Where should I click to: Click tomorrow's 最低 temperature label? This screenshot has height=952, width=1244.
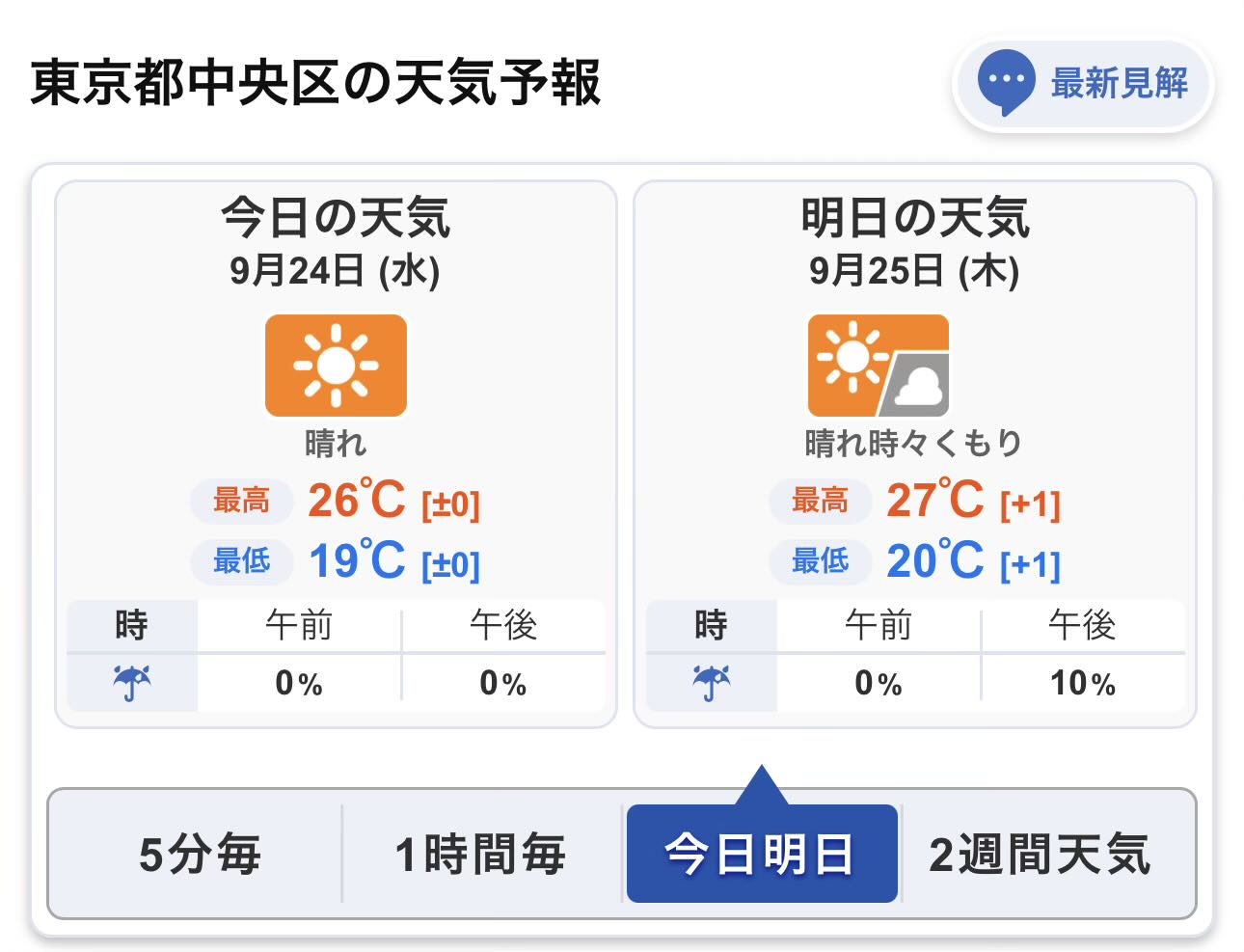(820, 560)
